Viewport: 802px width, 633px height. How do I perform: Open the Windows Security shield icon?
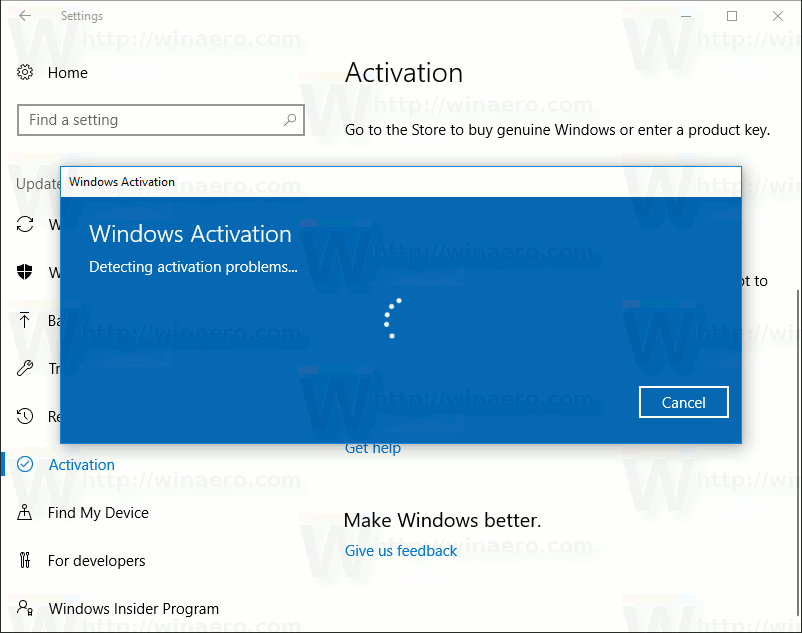(x=24, y=273)
